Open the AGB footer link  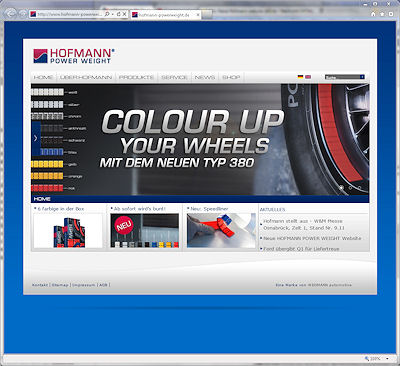click(103, 285)
